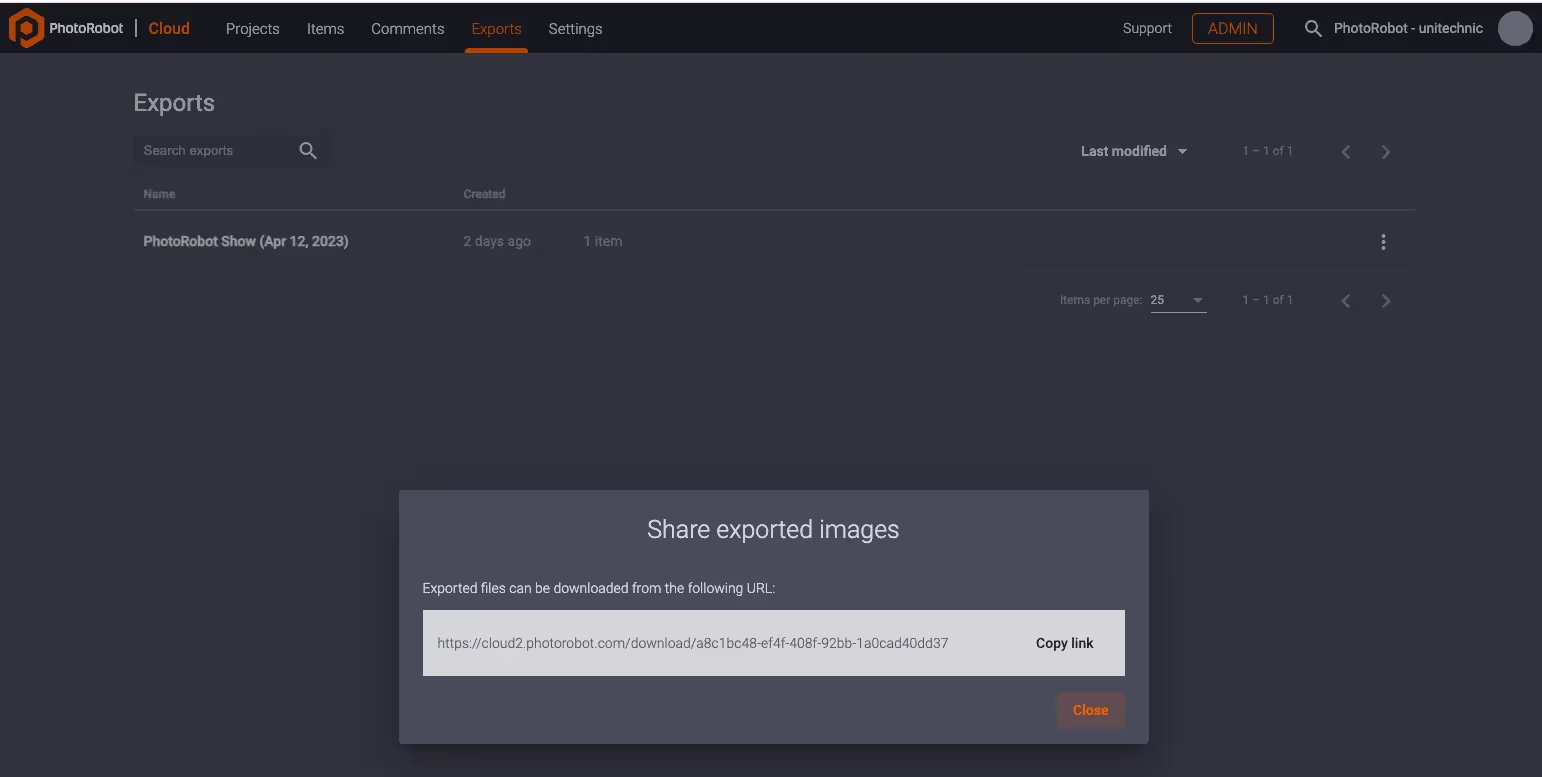Select the Exports tab in navigation
Image resolution: width=1542 pixels, height=777 pixels.
click(496, 29)
